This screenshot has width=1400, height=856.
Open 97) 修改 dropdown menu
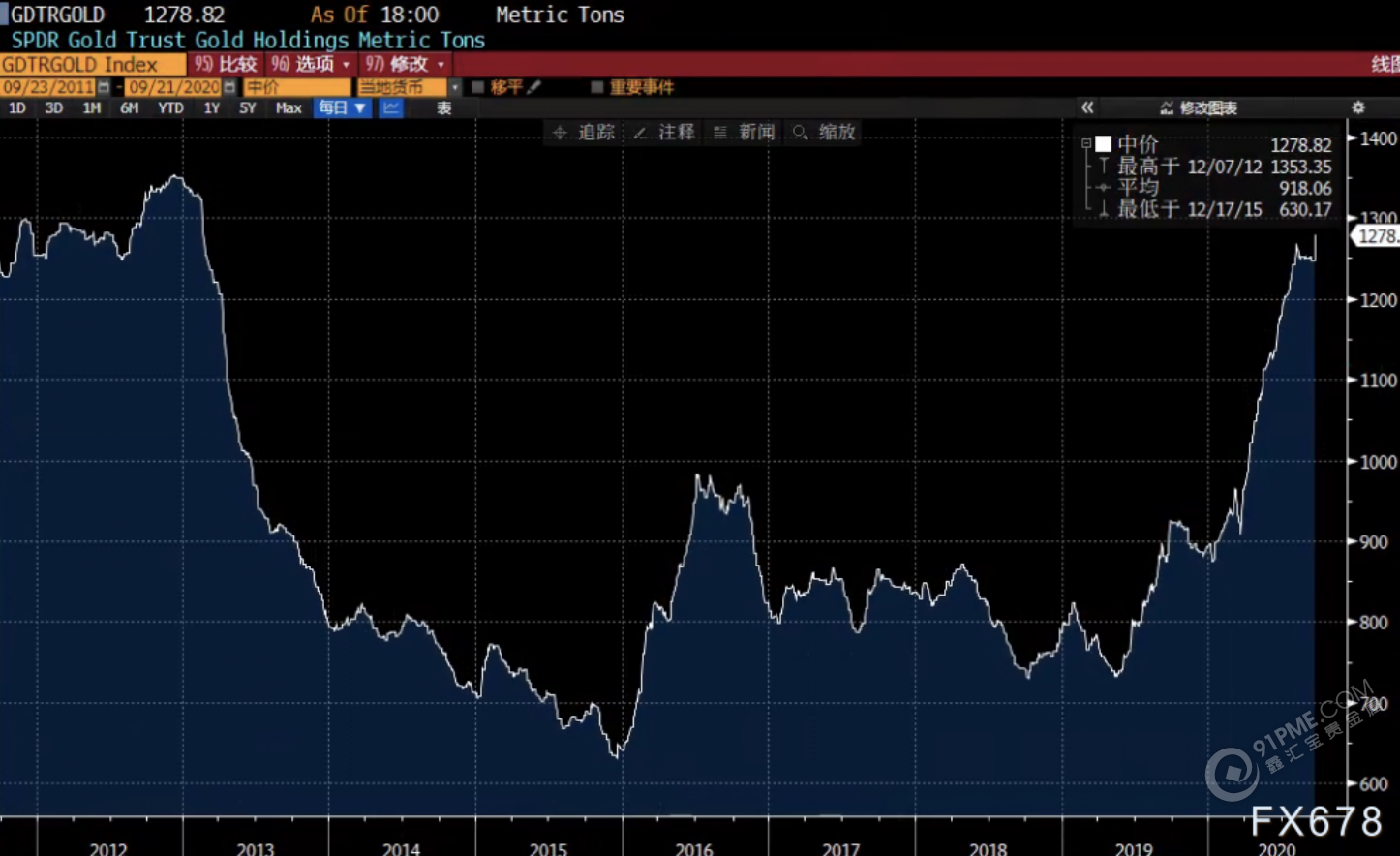pyautogui.click(x=405, y=64)
